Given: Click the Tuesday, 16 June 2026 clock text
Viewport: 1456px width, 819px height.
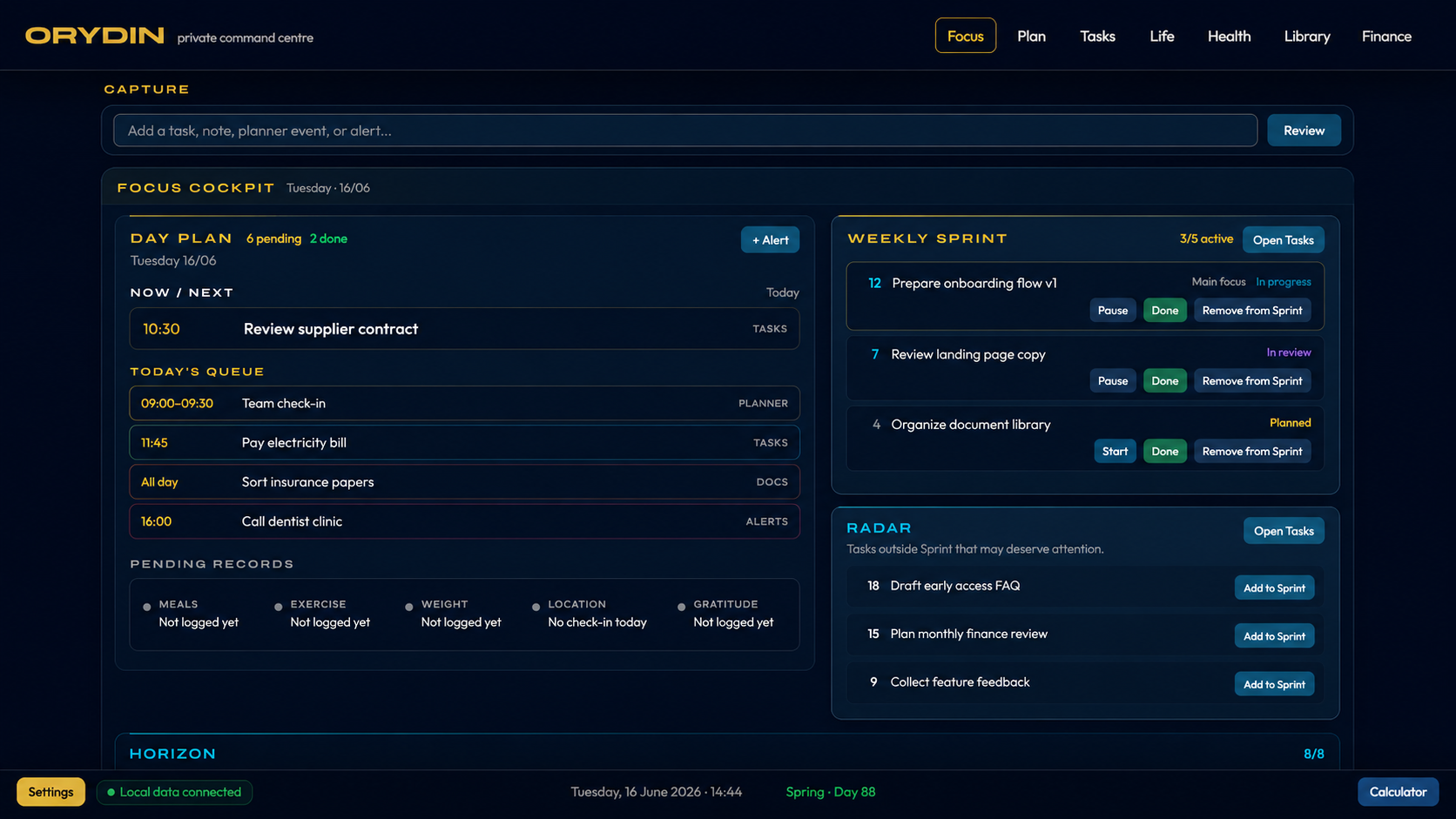Looking at the screenshot, I should (x=657, y=792).
